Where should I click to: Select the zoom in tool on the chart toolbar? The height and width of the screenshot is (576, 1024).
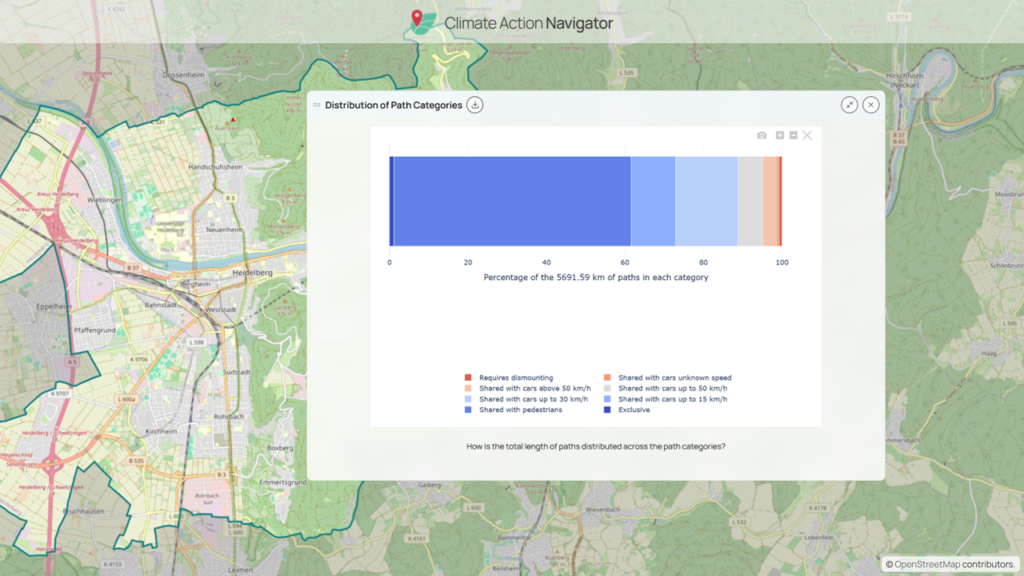[780, 135]
